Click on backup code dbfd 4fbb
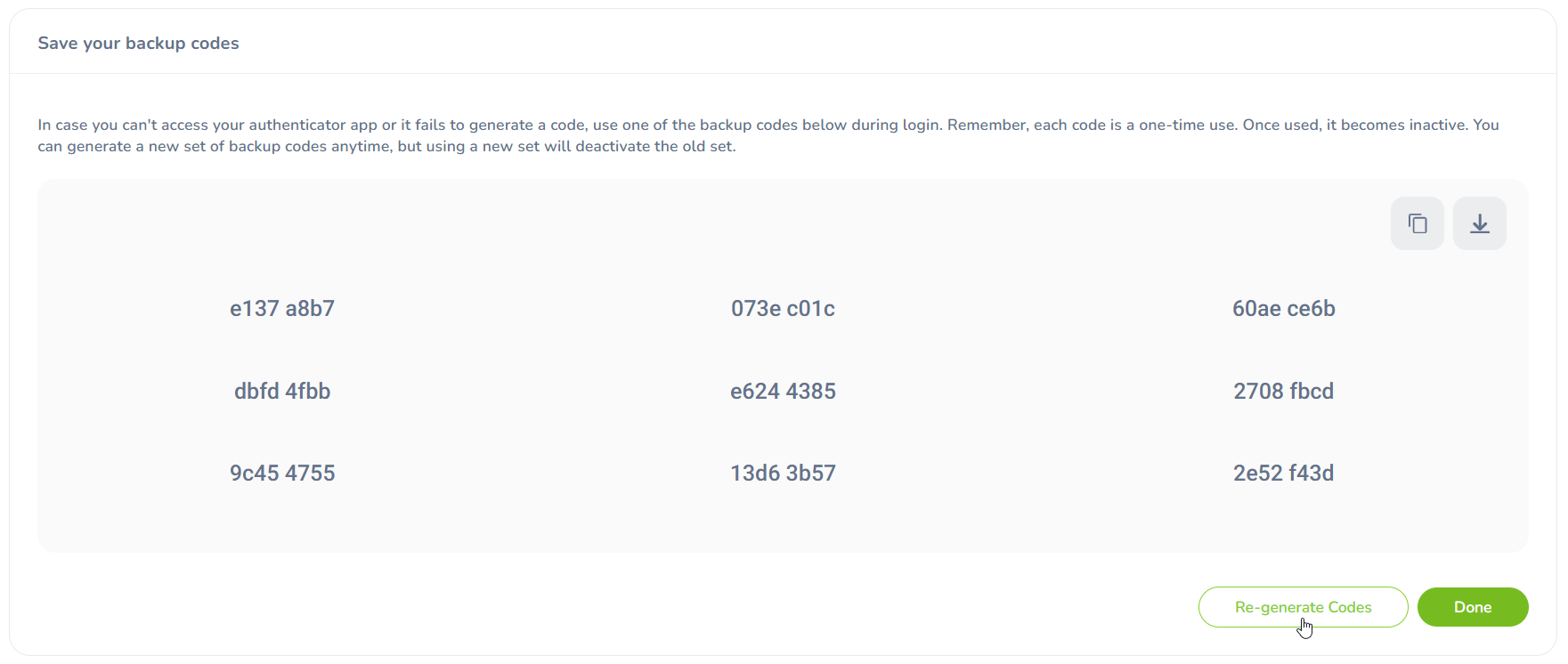1568x664 pixels. tap(282, 391)
